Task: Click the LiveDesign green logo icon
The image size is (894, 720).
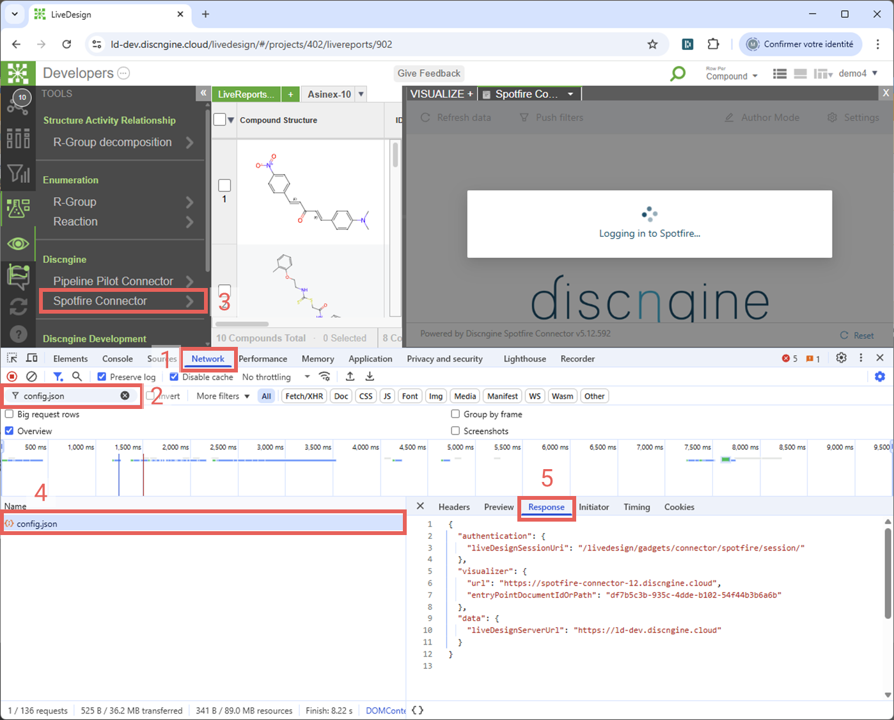Action: pyautogui.click(x=18, y=73)
